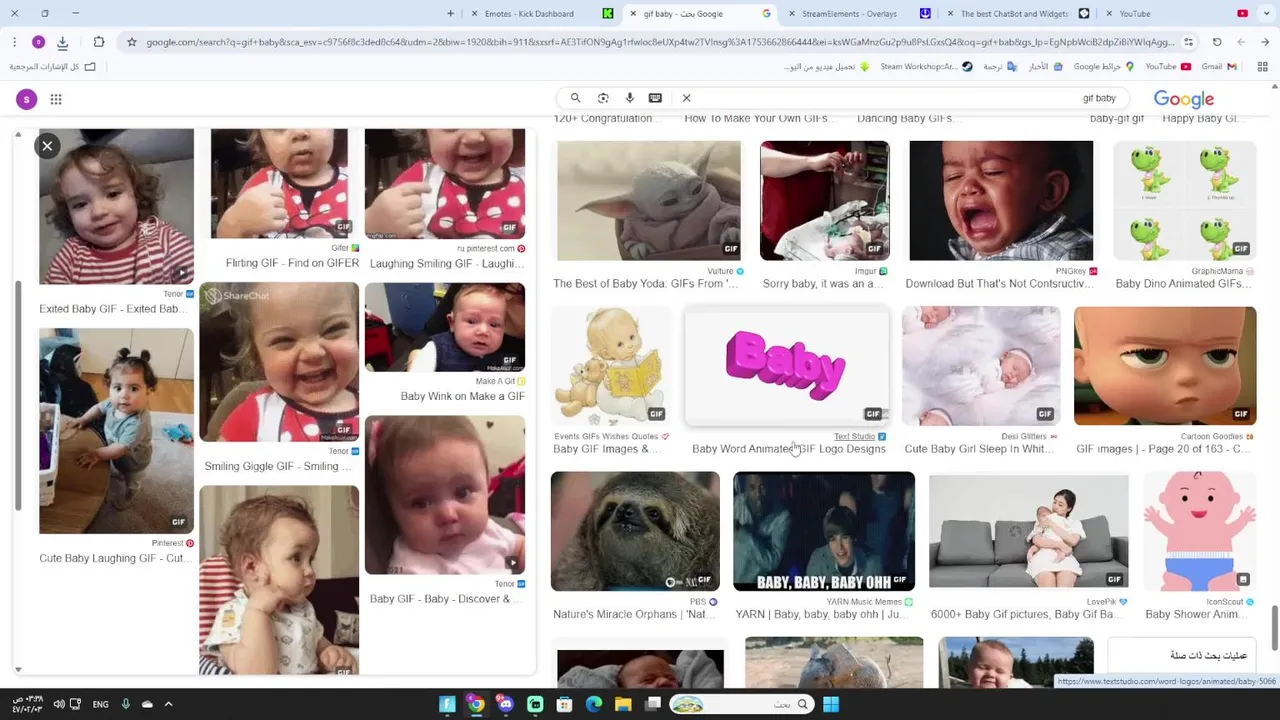This screenshot has height=720, width=1280.
Task: Open the Baby Shower animated icon thumbnail
Action: [x=1199, y=531]
